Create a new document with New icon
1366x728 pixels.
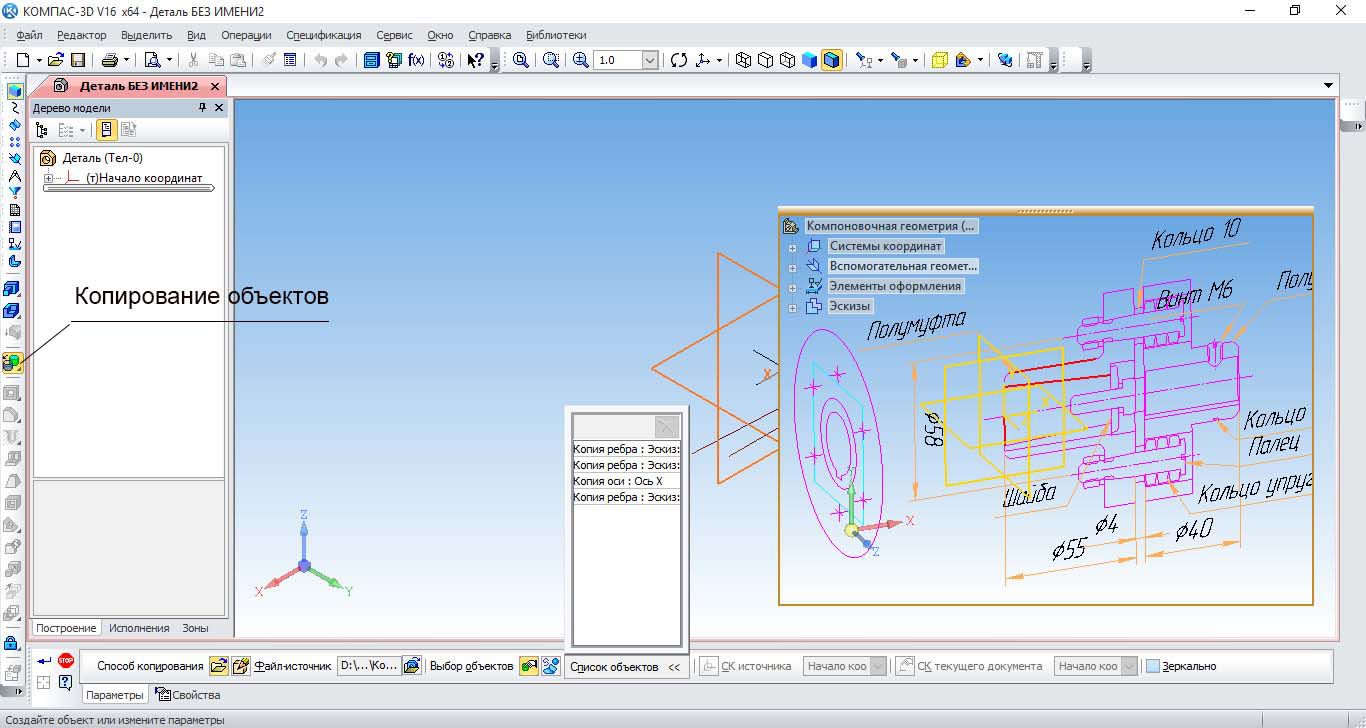(22, 60)
